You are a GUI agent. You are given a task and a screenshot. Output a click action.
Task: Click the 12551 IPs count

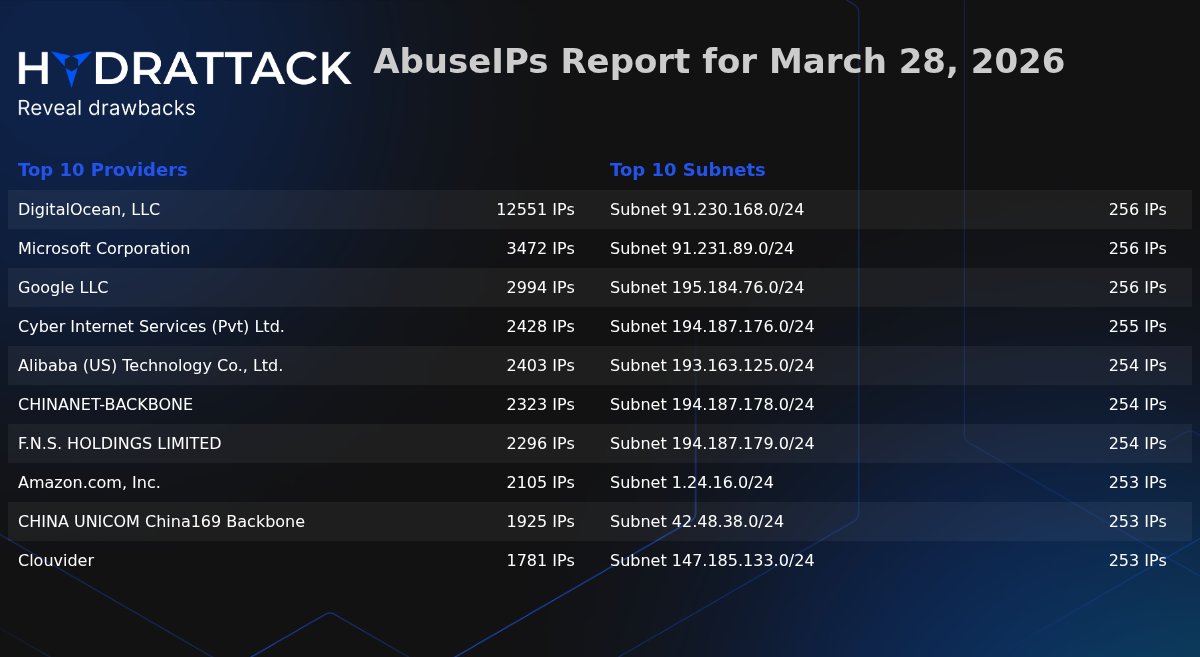tap(535, 210)
